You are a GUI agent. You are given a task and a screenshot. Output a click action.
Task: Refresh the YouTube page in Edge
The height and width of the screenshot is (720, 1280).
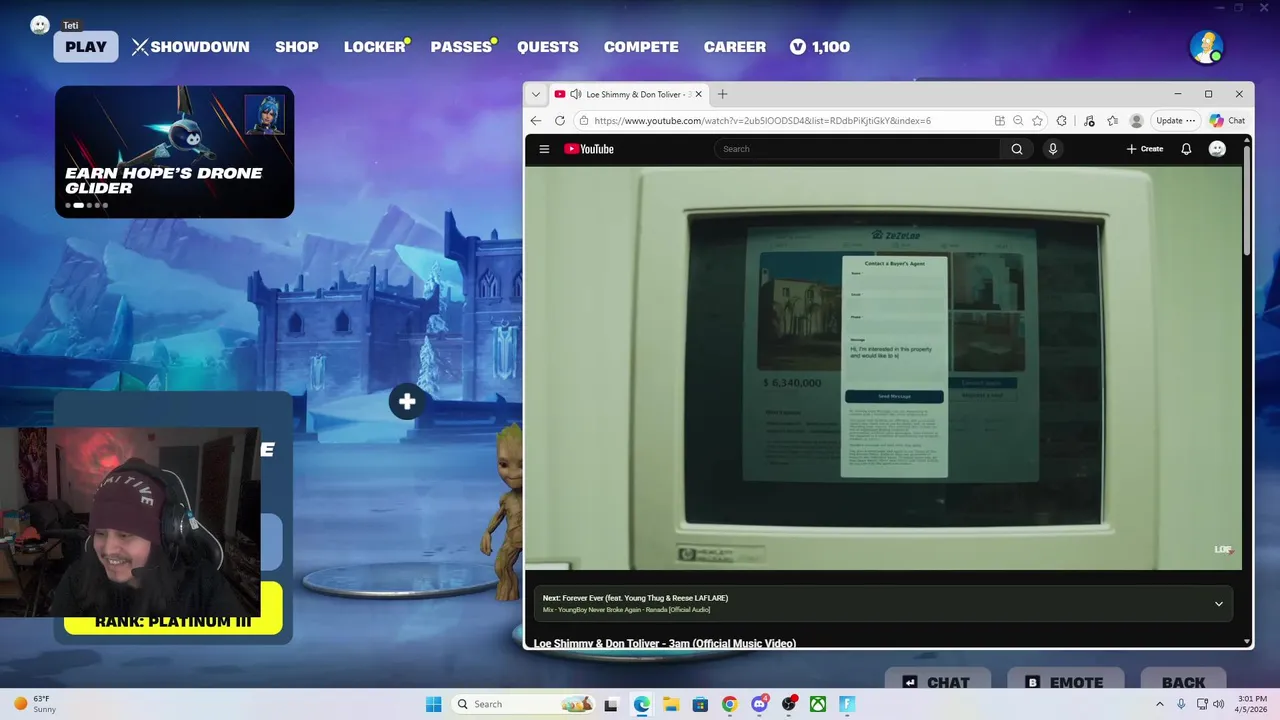(560, 121)
